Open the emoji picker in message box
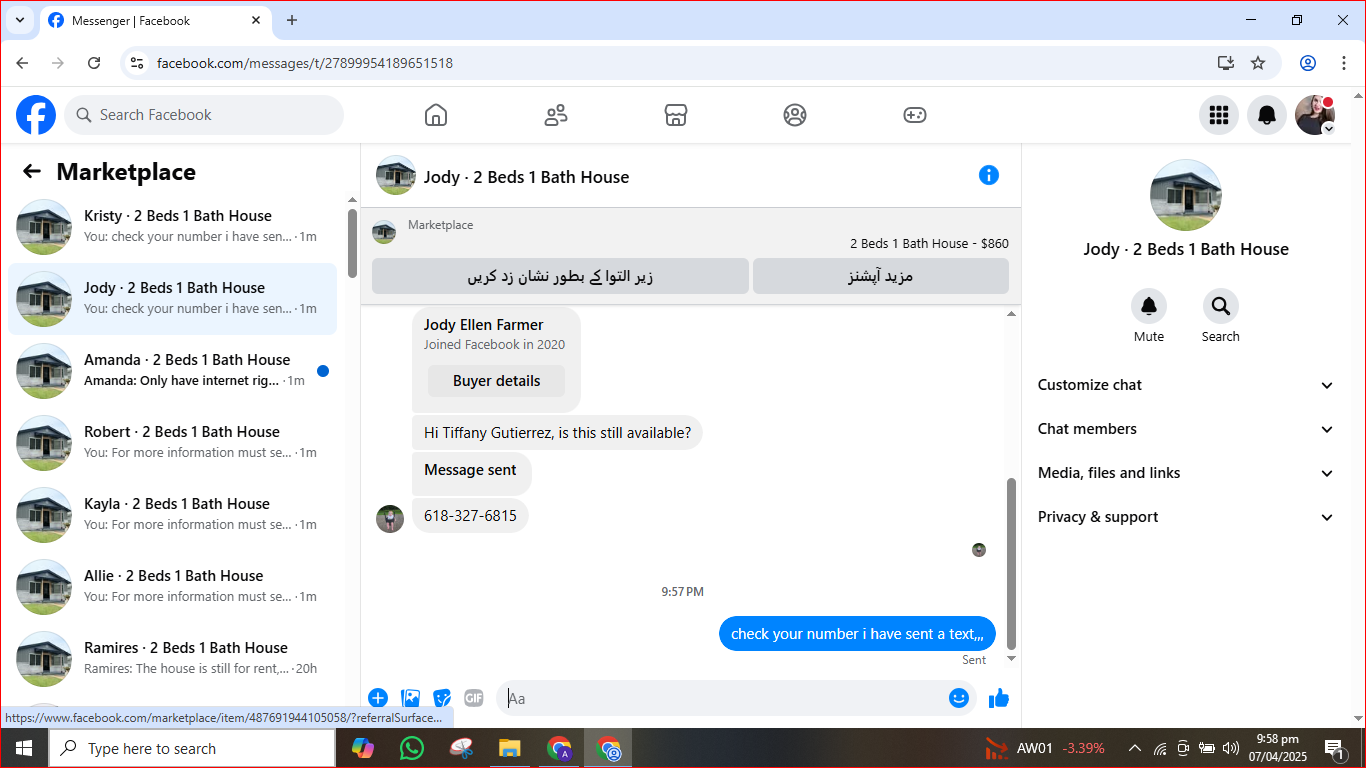The width and height of the screenshot is (1366, 768). click(959, 698)
